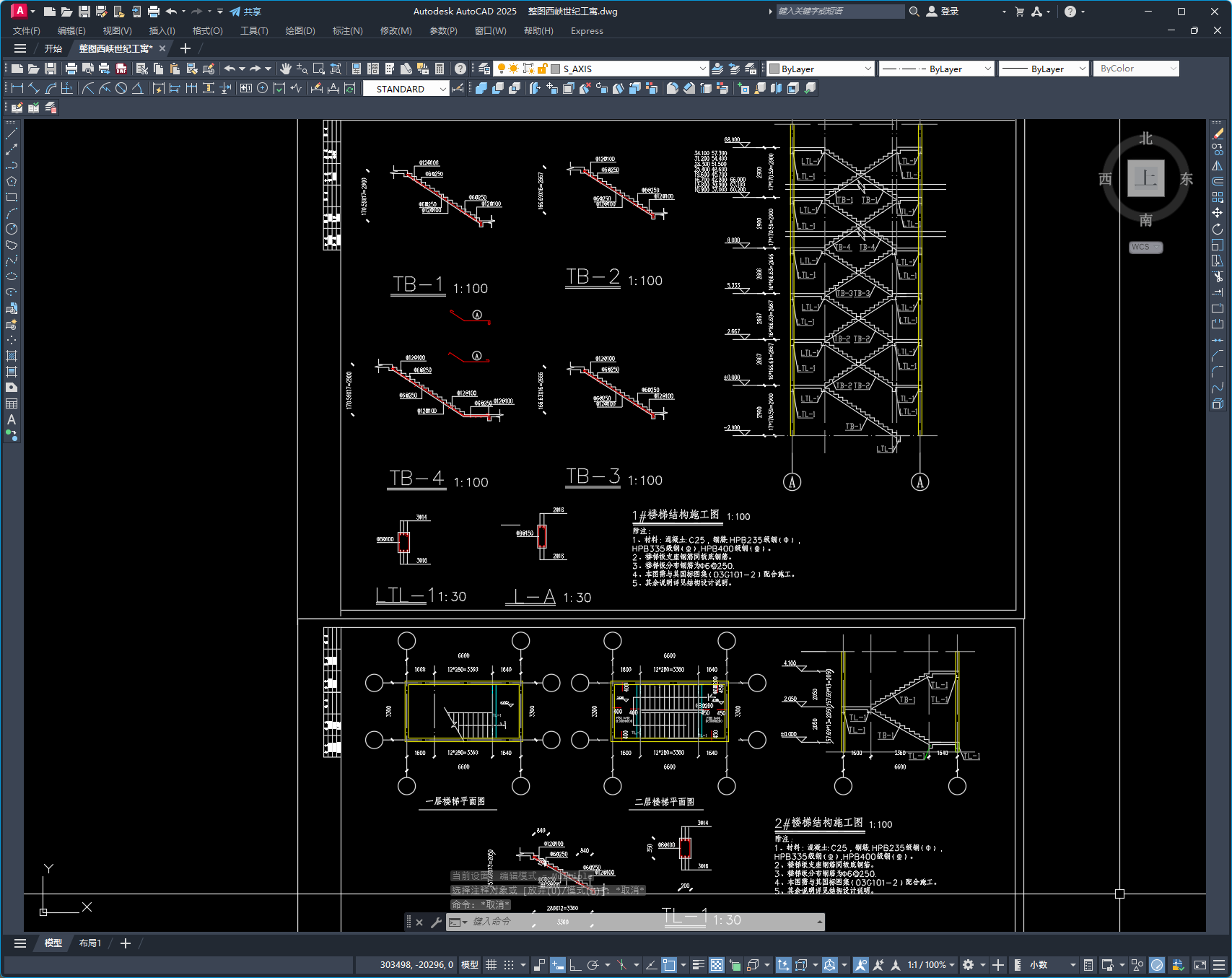Click the Undo arrow icon
This screenshot has width=1232, height=978.
(x=230, y=69)
